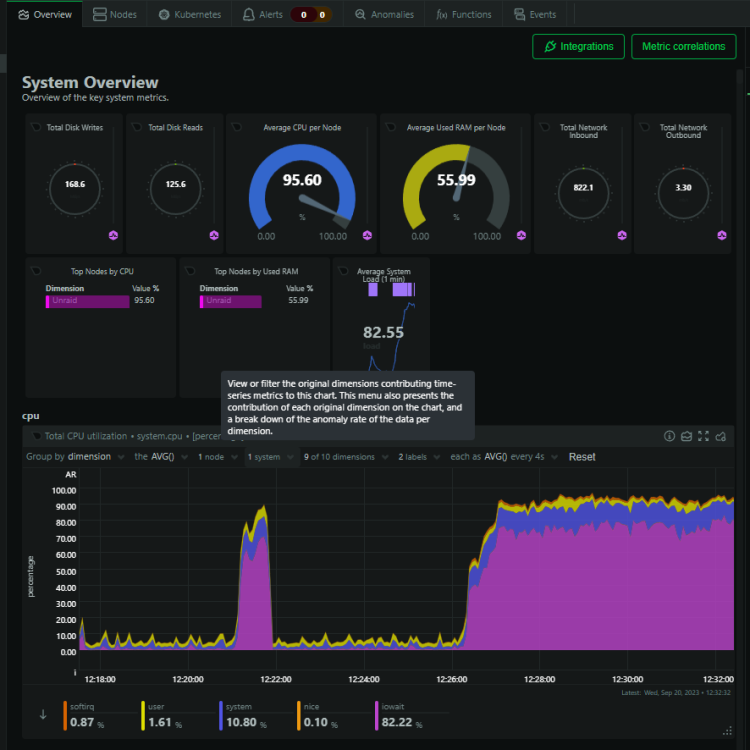
Task: Click the pink anomaly icon on Total Disk Reads
Action: pos(214,235)
